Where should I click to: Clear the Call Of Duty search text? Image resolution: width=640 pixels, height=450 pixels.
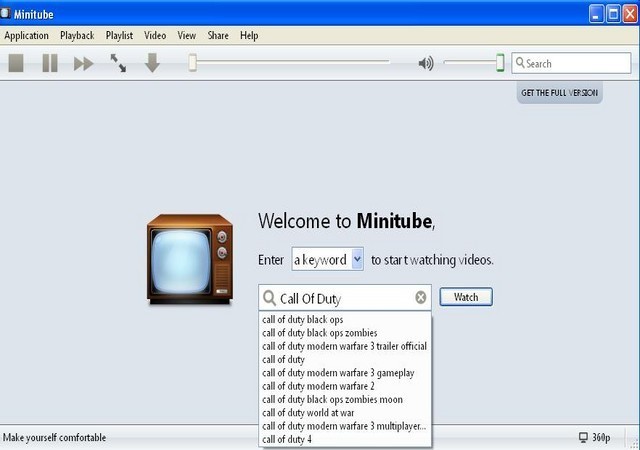(421, 297)
